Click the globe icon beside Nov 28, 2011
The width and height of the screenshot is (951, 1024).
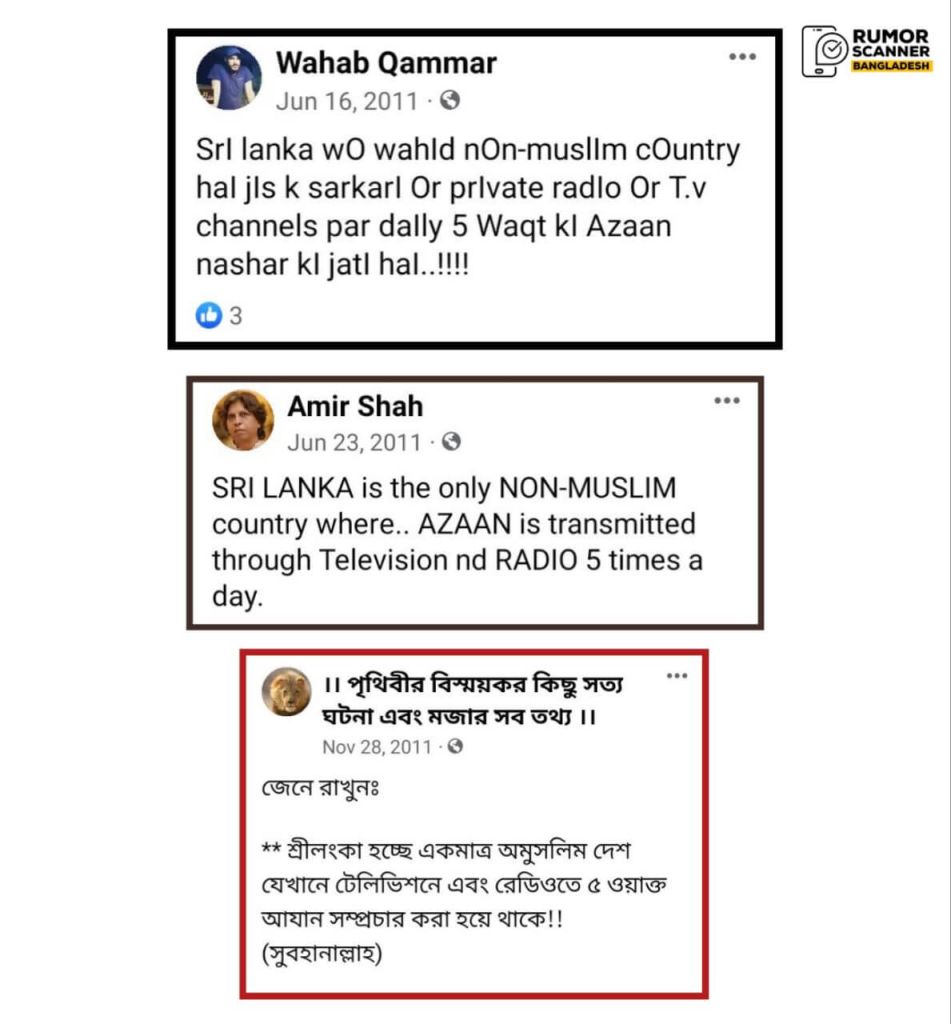pyautogui.click(x=455, y=746)
